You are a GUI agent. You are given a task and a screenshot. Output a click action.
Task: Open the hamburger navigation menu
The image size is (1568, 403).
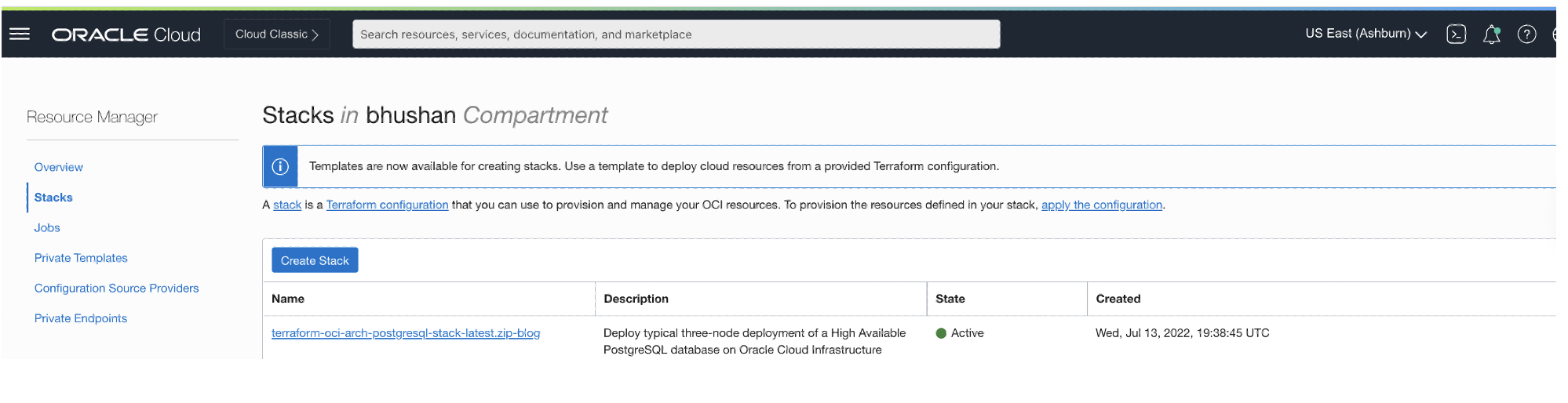coord(20,34)
